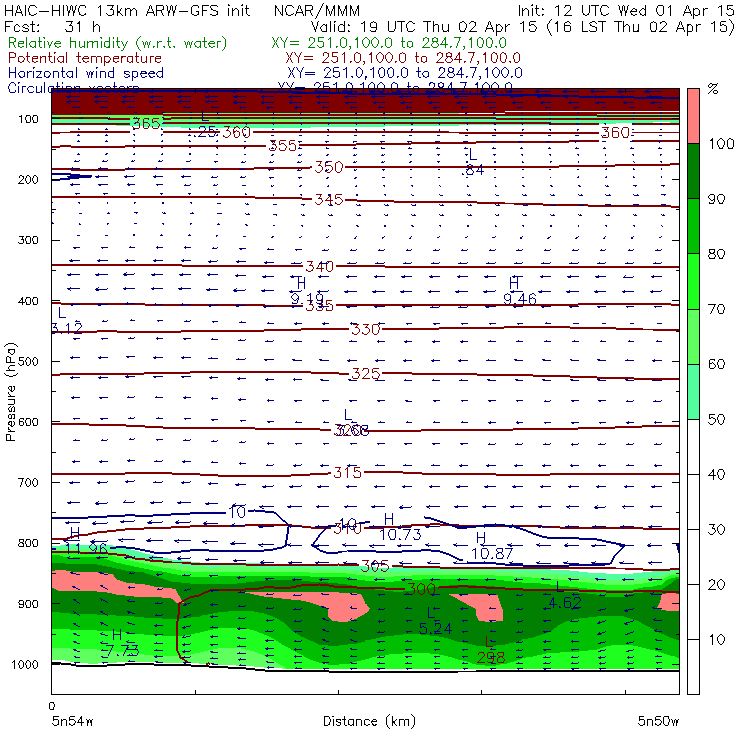Click the 'Fcst: 31 h' forecast label
The height and width of the screenshot is (740, 740).
[x=52, y=26]
